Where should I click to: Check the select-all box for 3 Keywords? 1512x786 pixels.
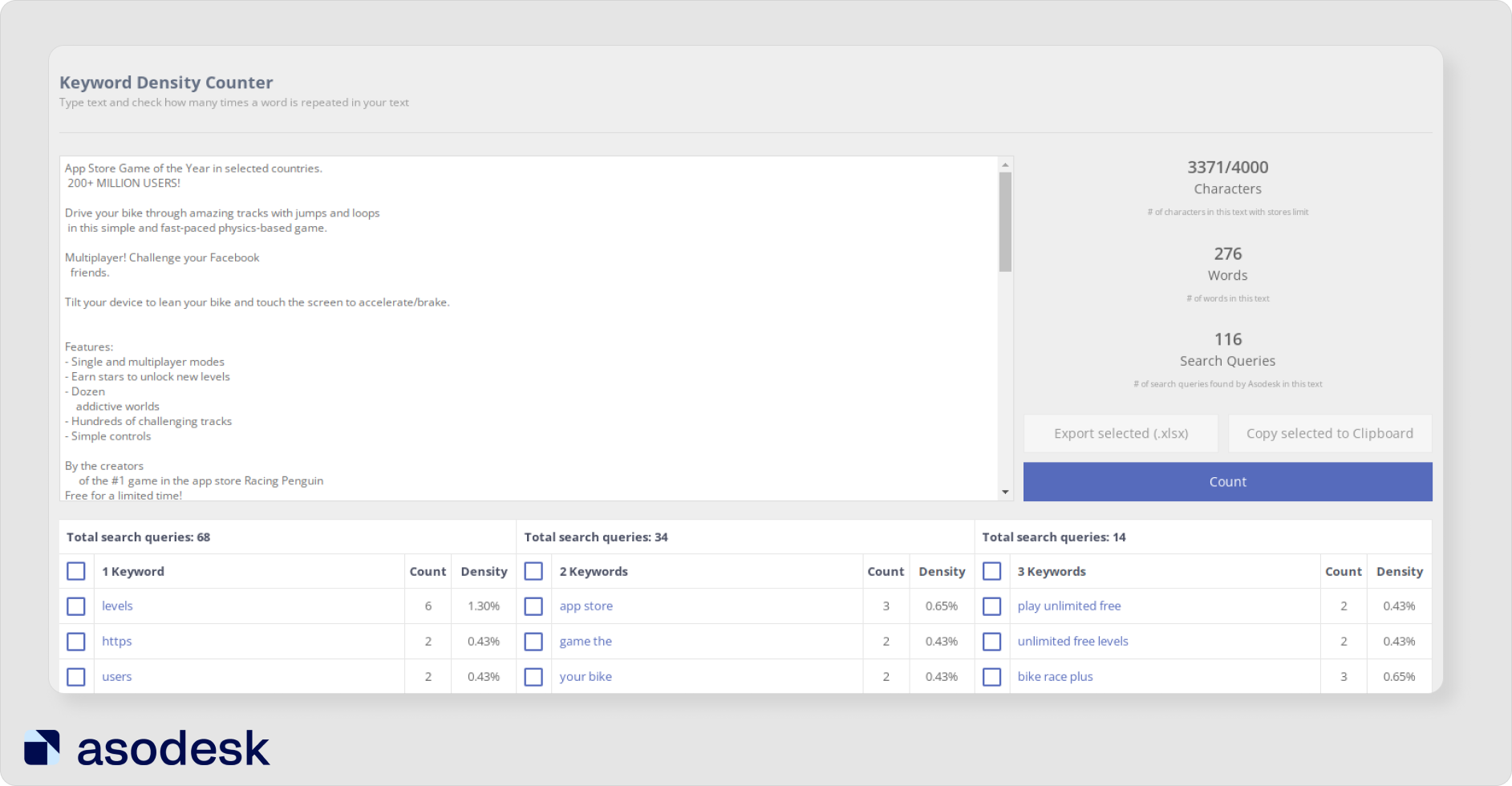(x=991, y=571)
